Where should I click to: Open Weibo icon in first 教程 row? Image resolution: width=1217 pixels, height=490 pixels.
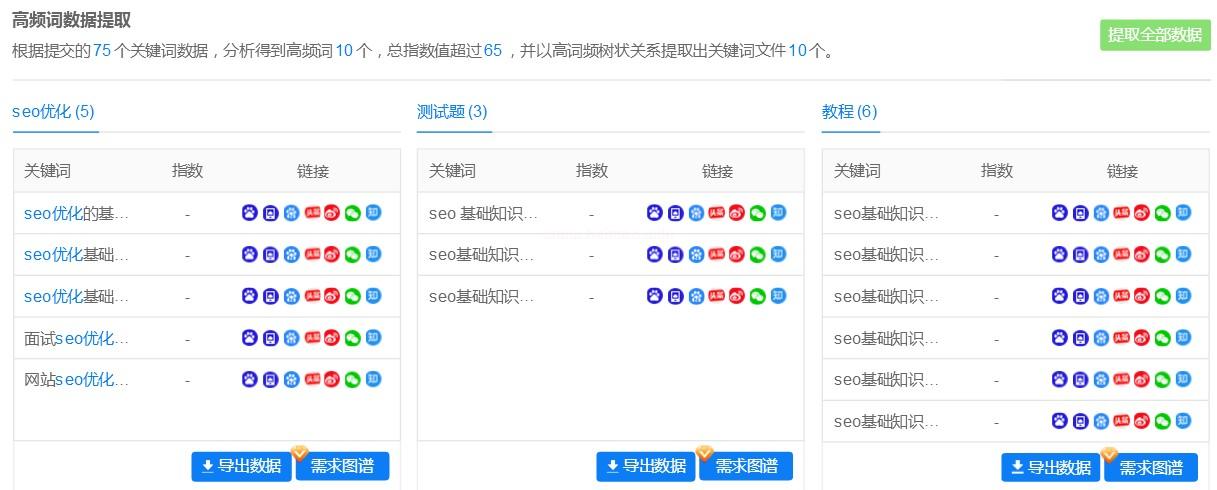1142,213
